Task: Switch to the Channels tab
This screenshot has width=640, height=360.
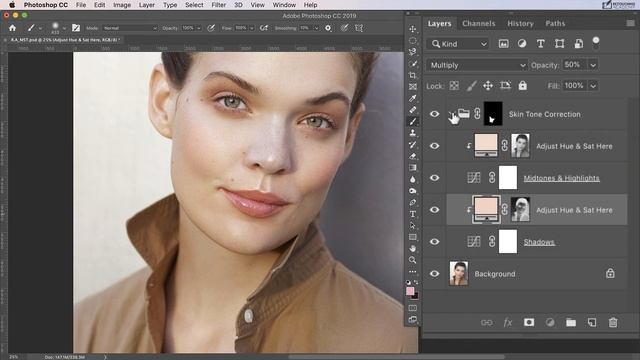Action: tap(478, 24)
